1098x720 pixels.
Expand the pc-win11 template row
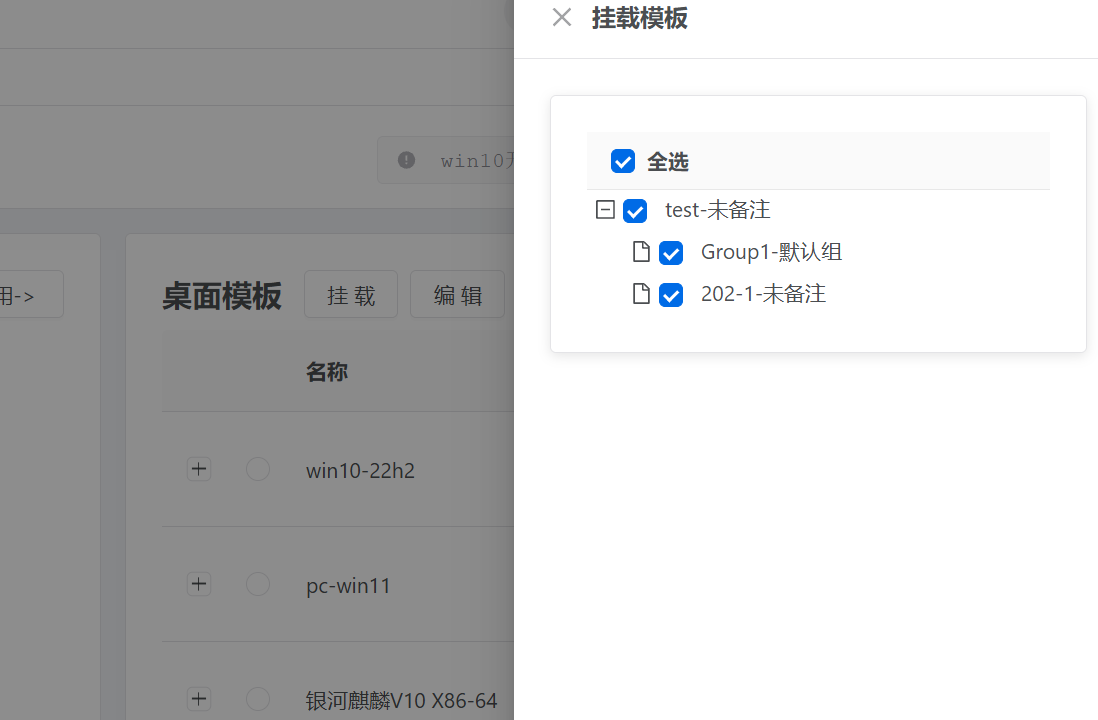pos(198,584)
